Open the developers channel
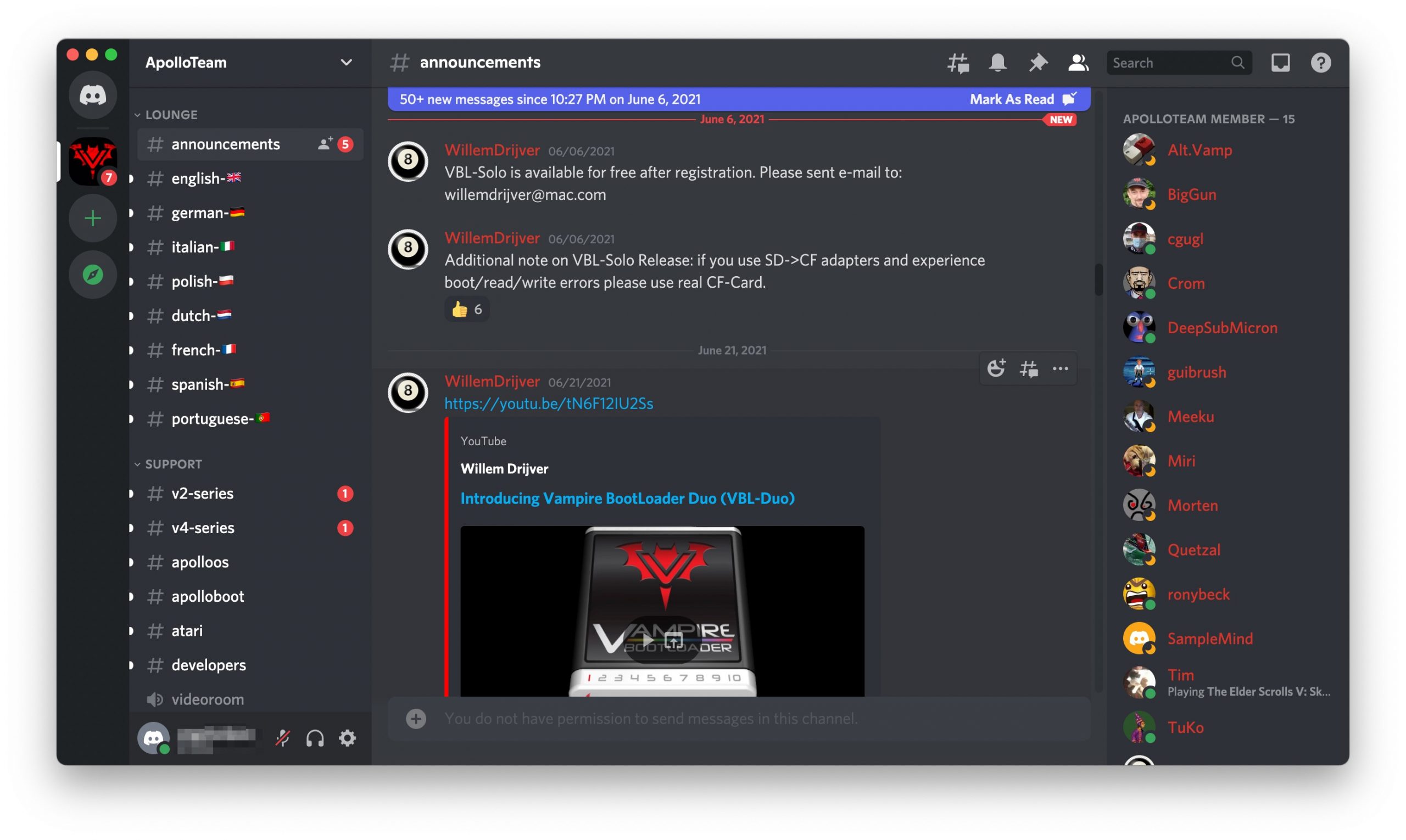 (208, 664)
